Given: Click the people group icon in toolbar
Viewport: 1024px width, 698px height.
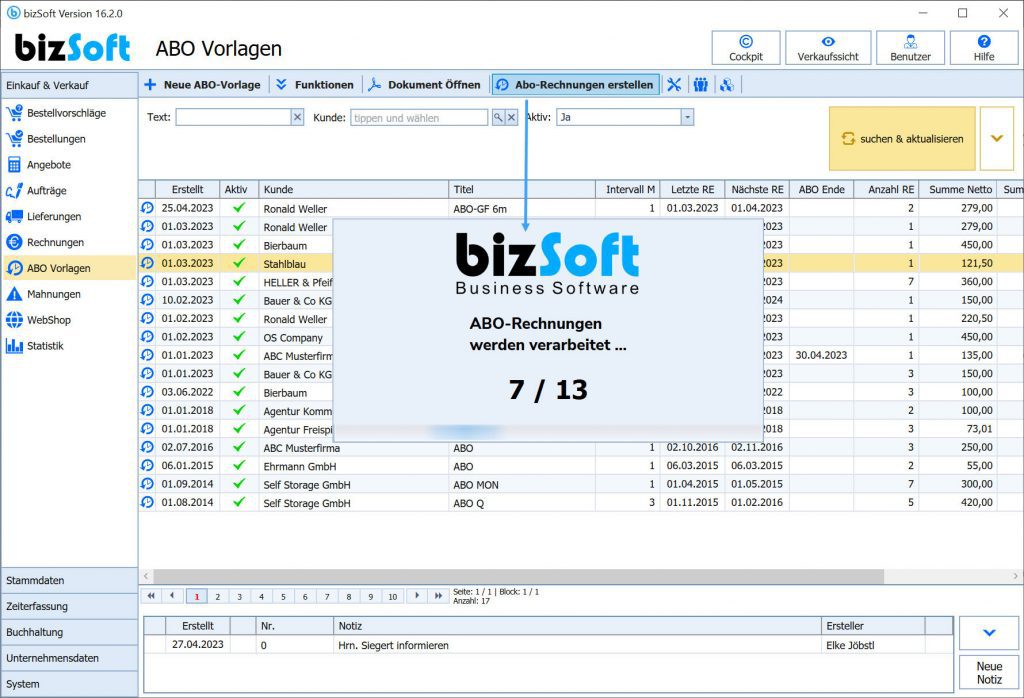Looking at the screenshot, I should (x=701, y=85).
